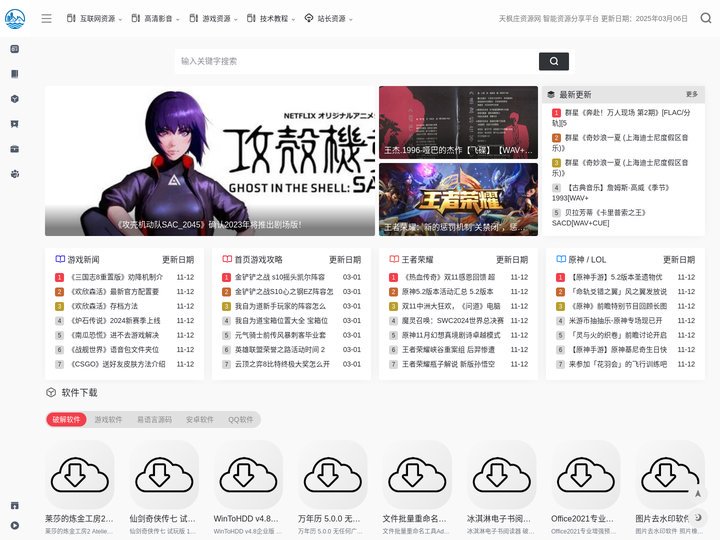Select the 破解软件 tab
720x540 pixels.
point(66,419)
